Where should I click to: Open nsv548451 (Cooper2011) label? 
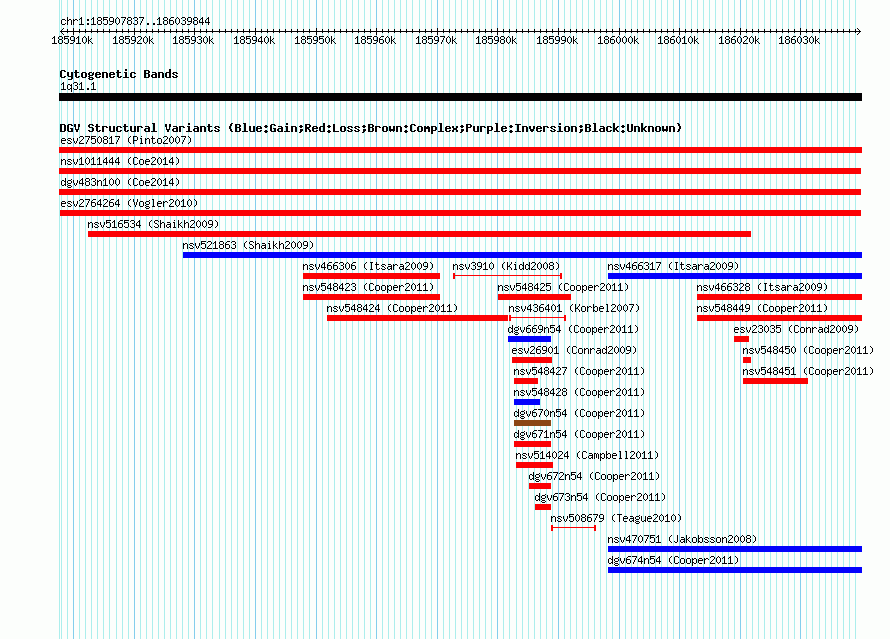coord(808,371)
